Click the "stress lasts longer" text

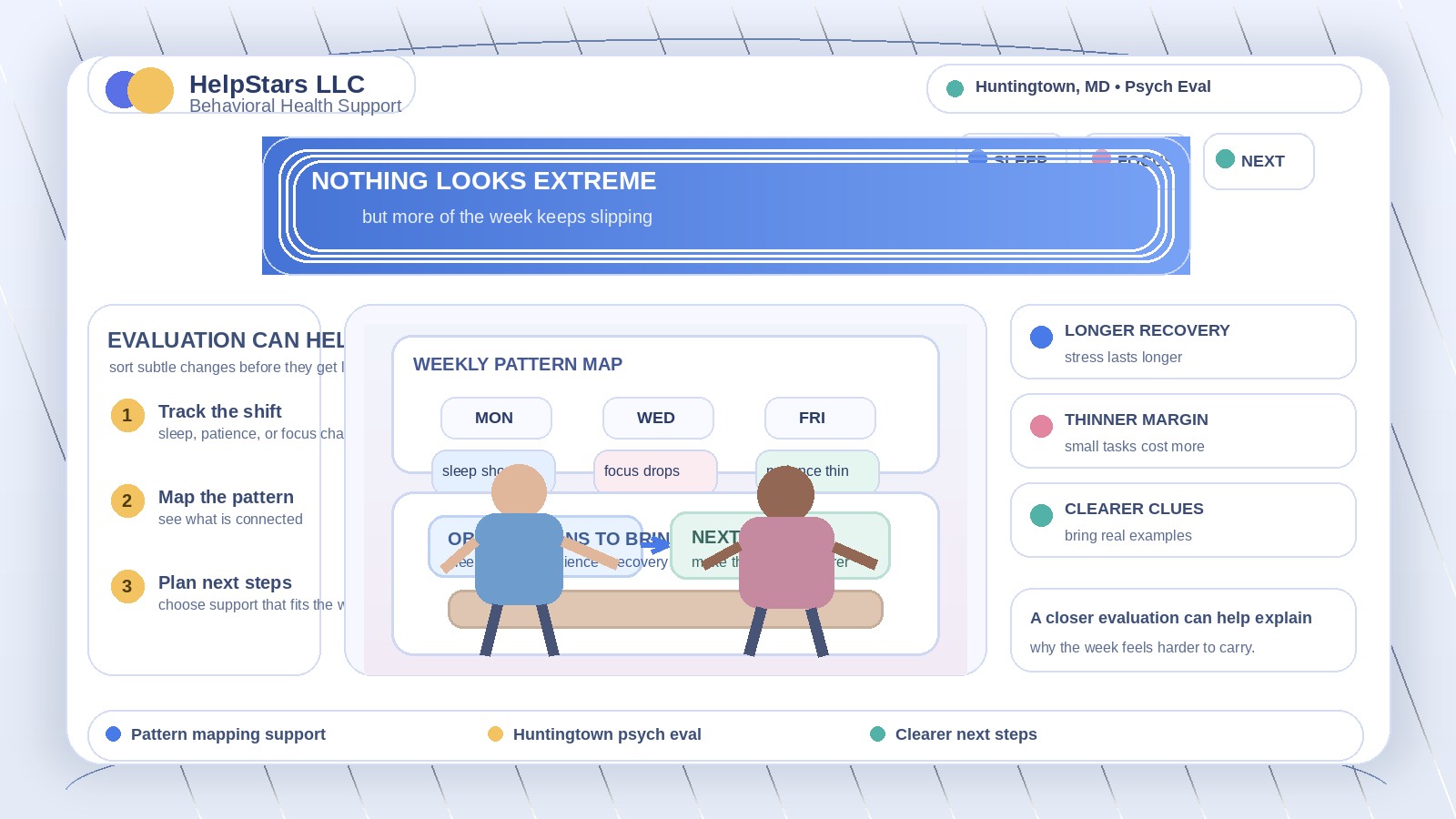1123,357
